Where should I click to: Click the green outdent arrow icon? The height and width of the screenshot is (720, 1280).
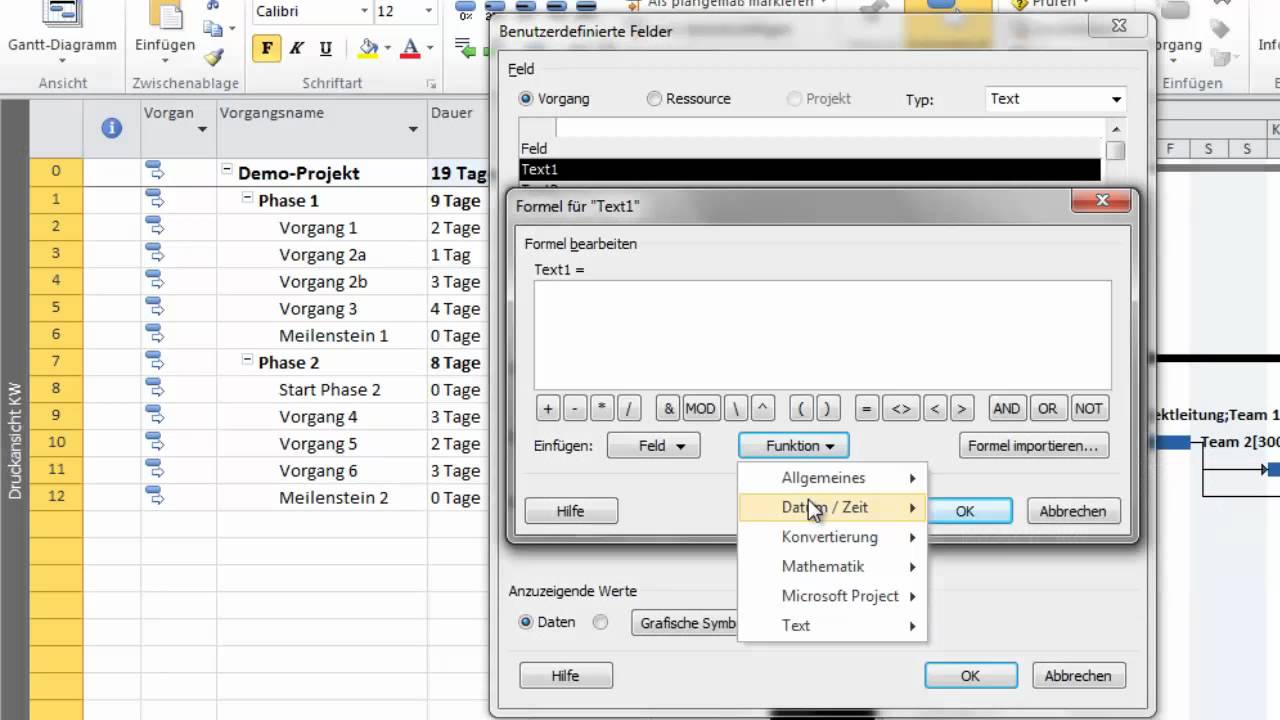click(x=465, y=48)
